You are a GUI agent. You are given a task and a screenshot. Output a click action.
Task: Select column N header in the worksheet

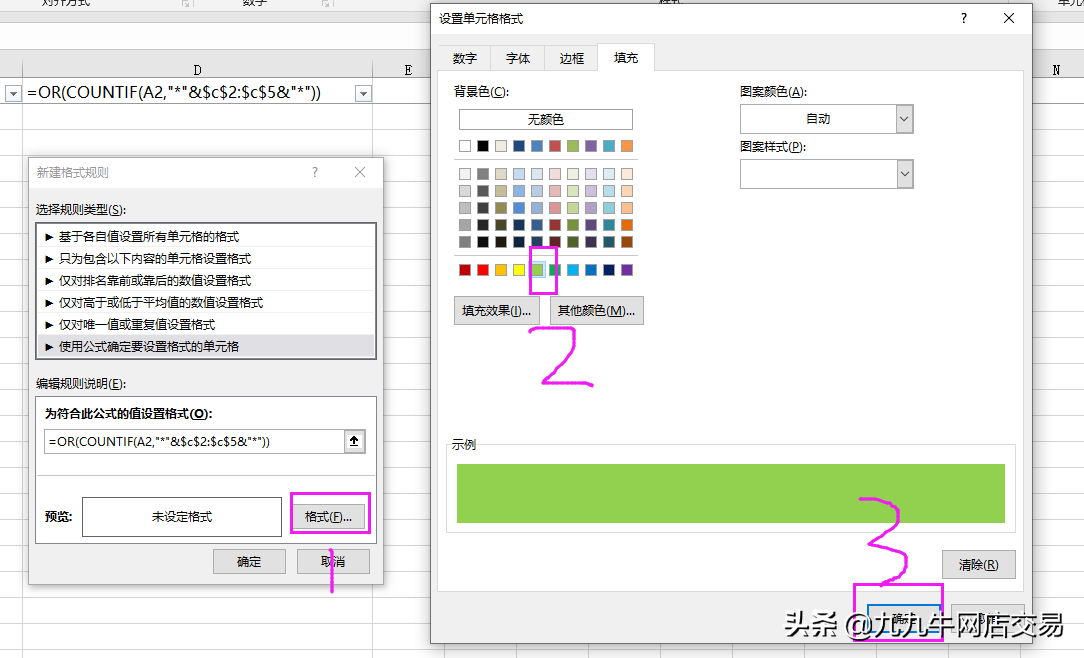[1056, 70]
